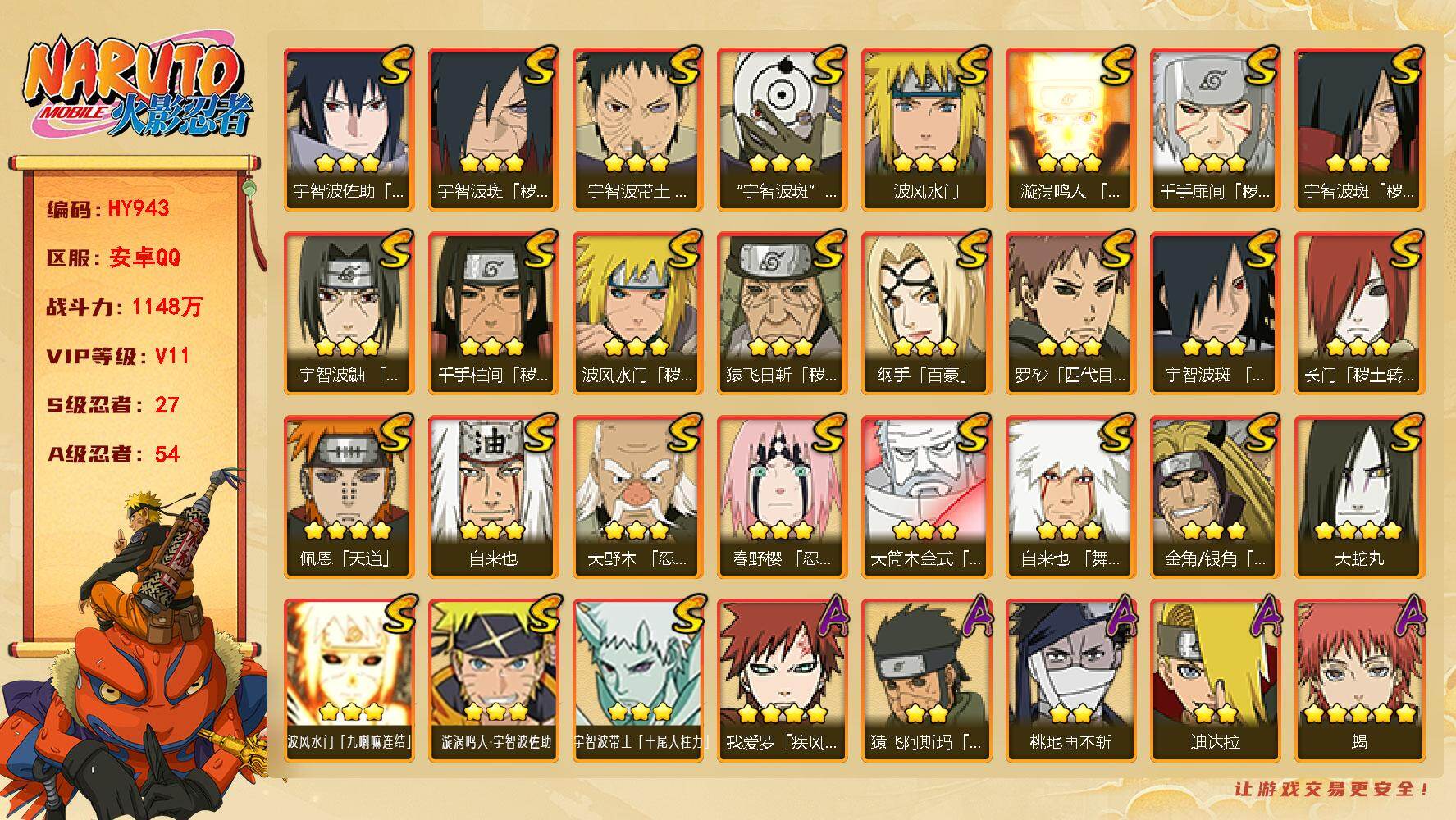Open the 波风水门 card in first row
This screenshot has width=1456, height=820.
927,130
